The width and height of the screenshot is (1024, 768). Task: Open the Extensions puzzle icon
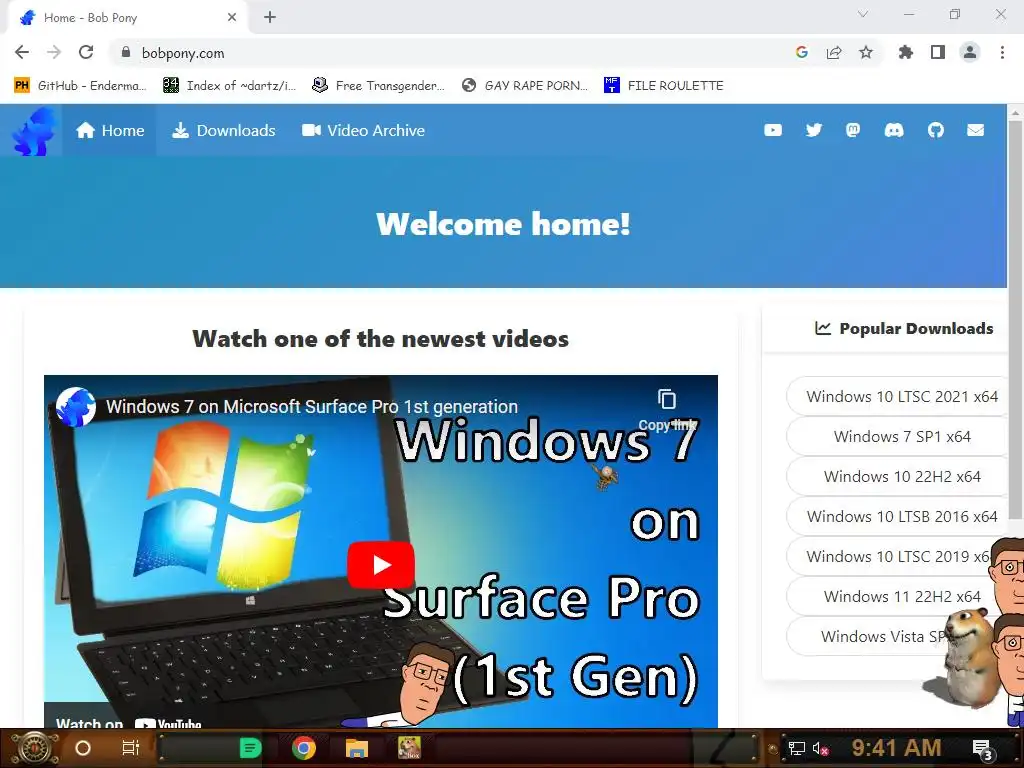pyautogui.click(x=905, y=52)
